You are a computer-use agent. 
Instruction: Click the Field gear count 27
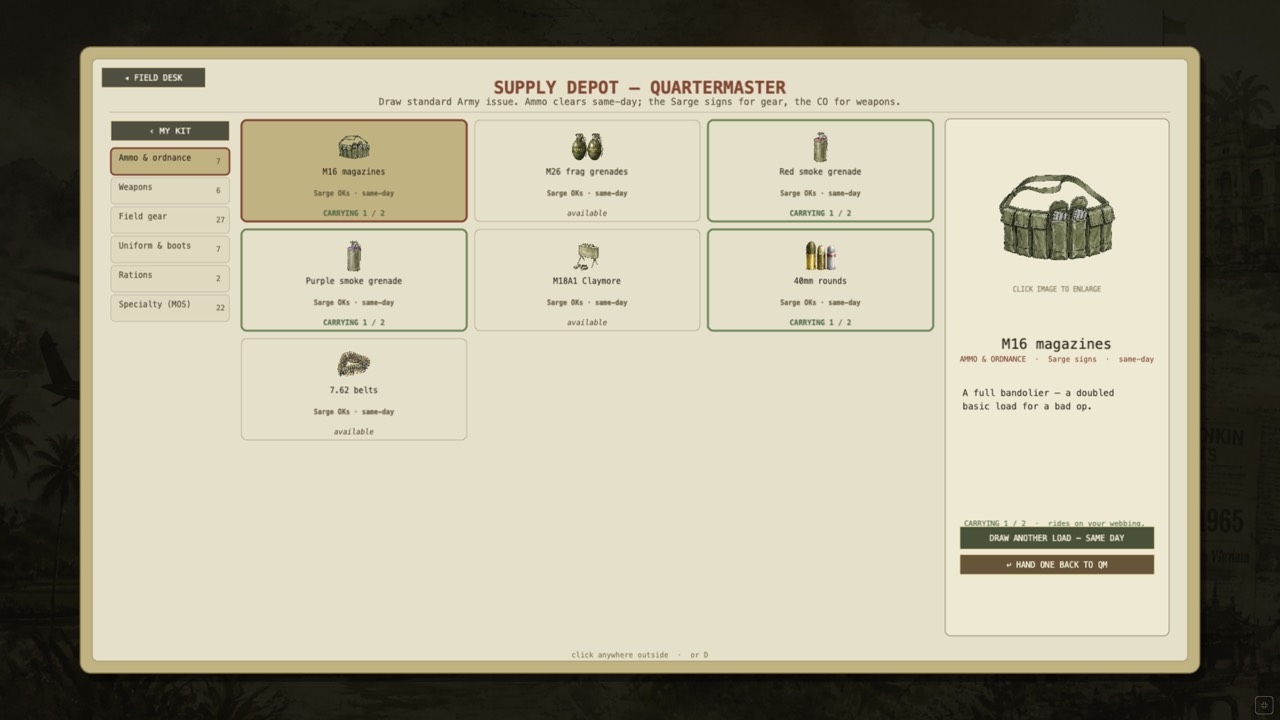[220, 220]
